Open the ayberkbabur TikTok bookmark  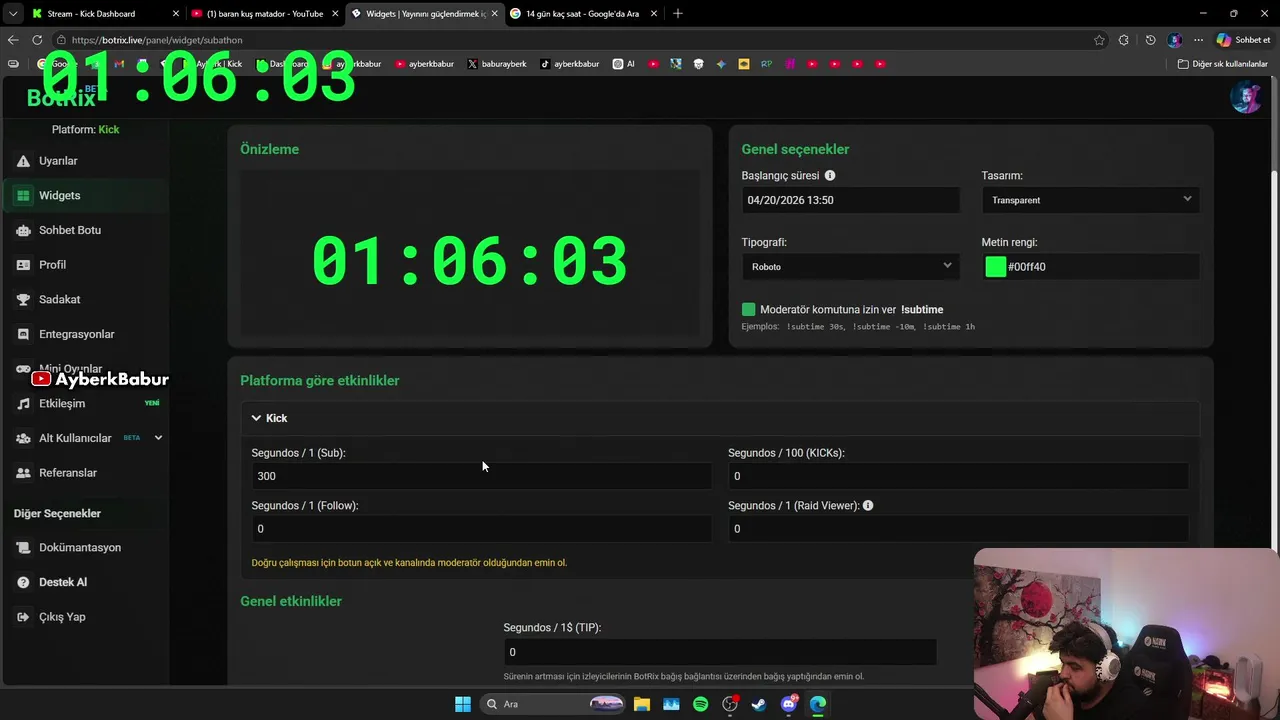point(570,64)
